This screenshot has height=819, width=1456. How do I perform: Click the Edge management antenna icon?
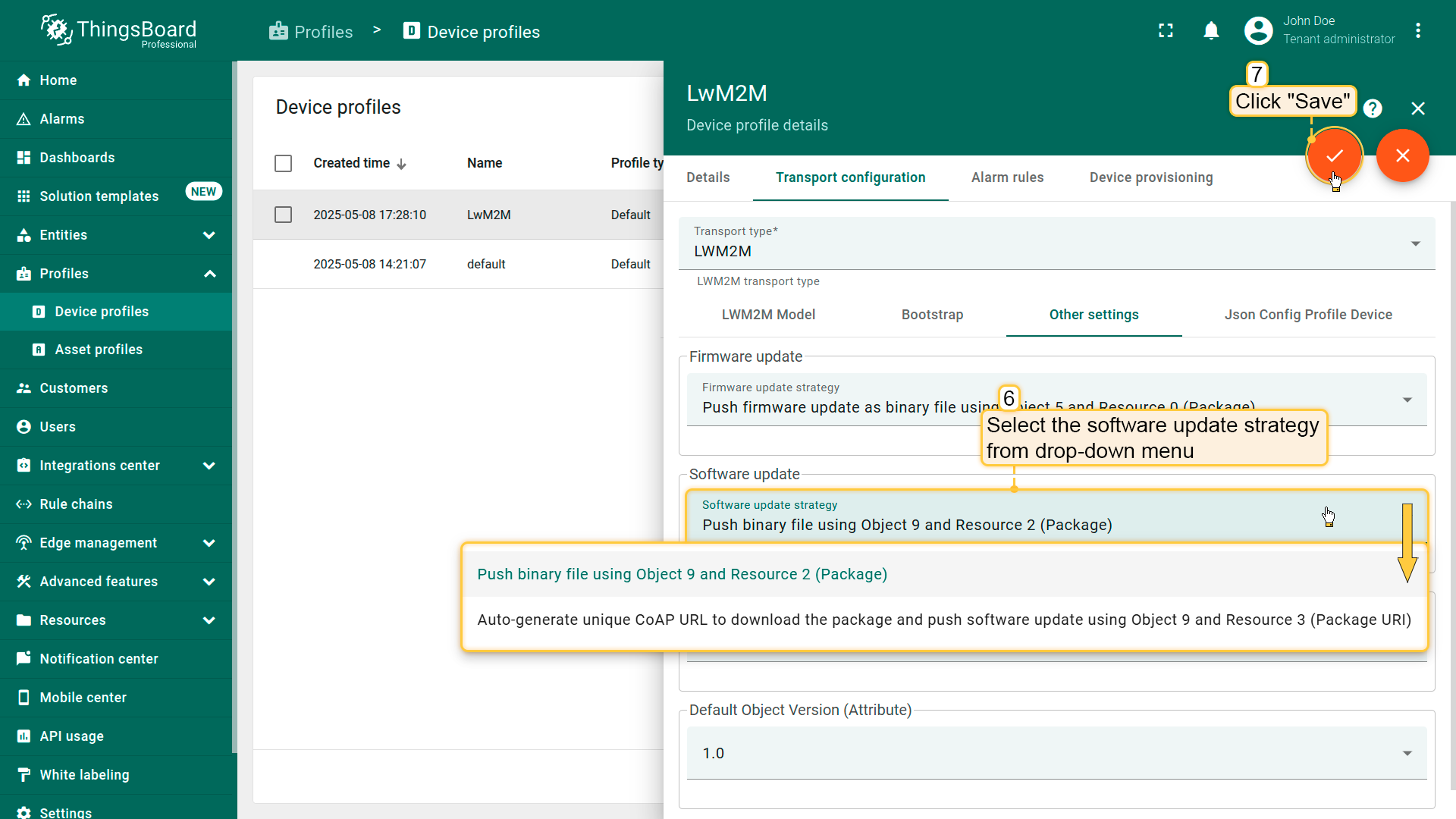pos(24,543)
